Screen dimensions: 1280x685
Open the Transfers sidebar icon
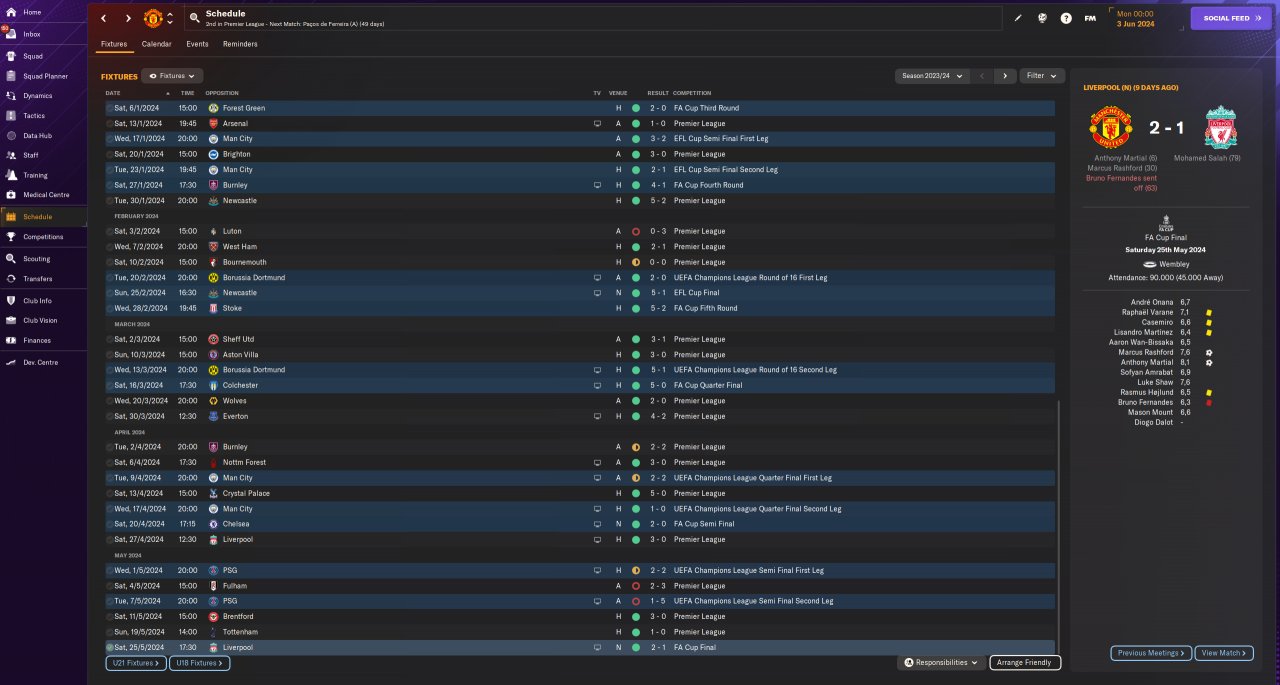click(10, 279)
